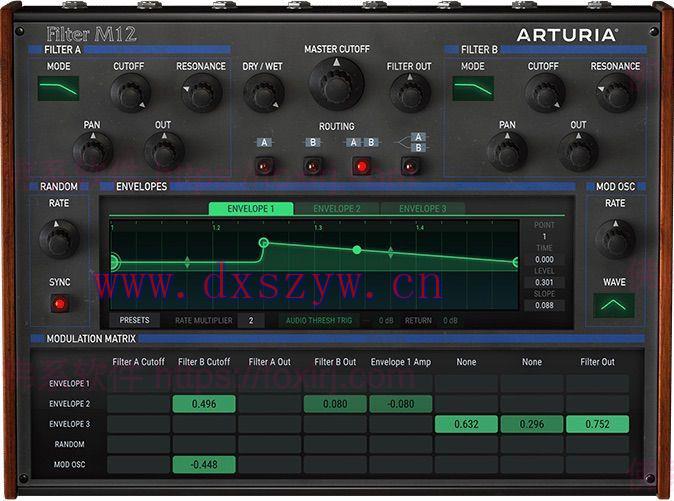The image size is (674, 501).
Task: Click the Filter A Resonance knob
Action: tap(201, 93)
